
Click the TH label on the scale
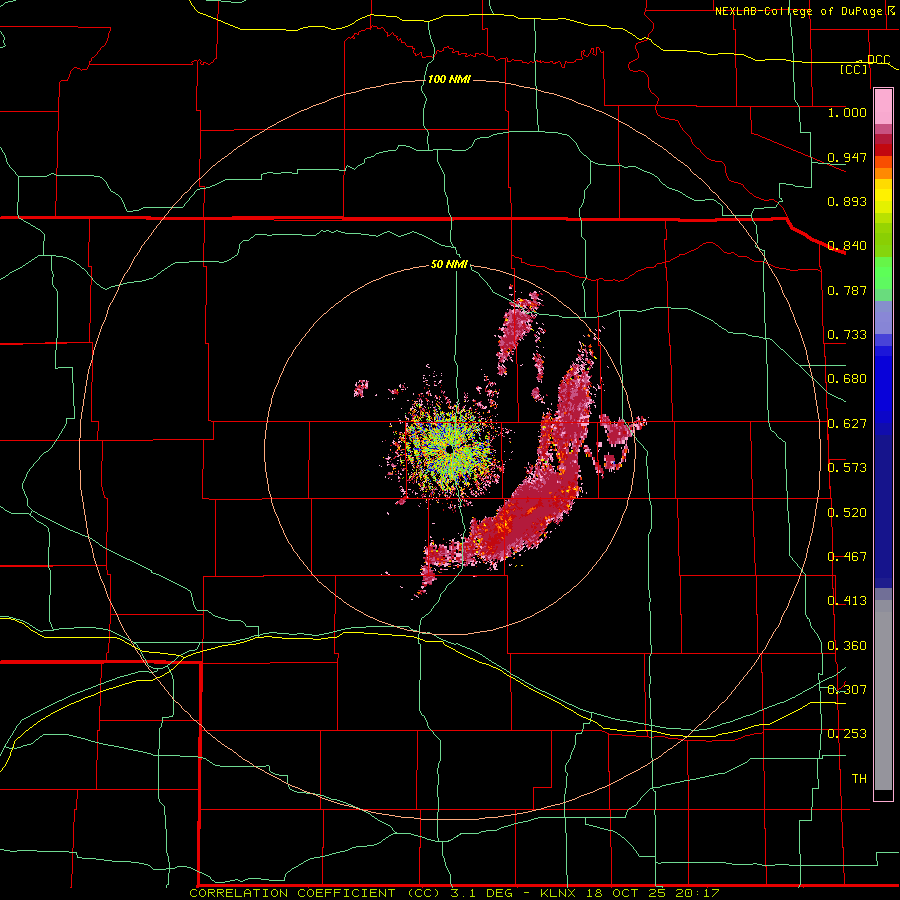tap(859, 779)
